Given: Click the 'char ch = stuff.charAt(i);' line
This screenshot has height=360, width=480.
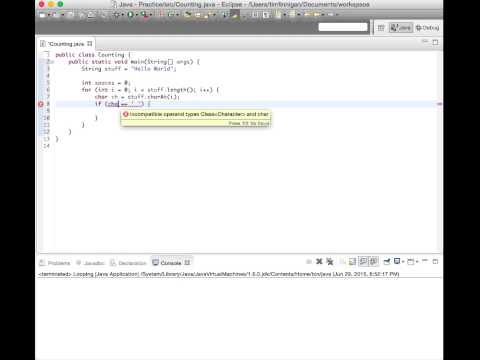Looking at the screenshot, I should click(x=137, y=97).
